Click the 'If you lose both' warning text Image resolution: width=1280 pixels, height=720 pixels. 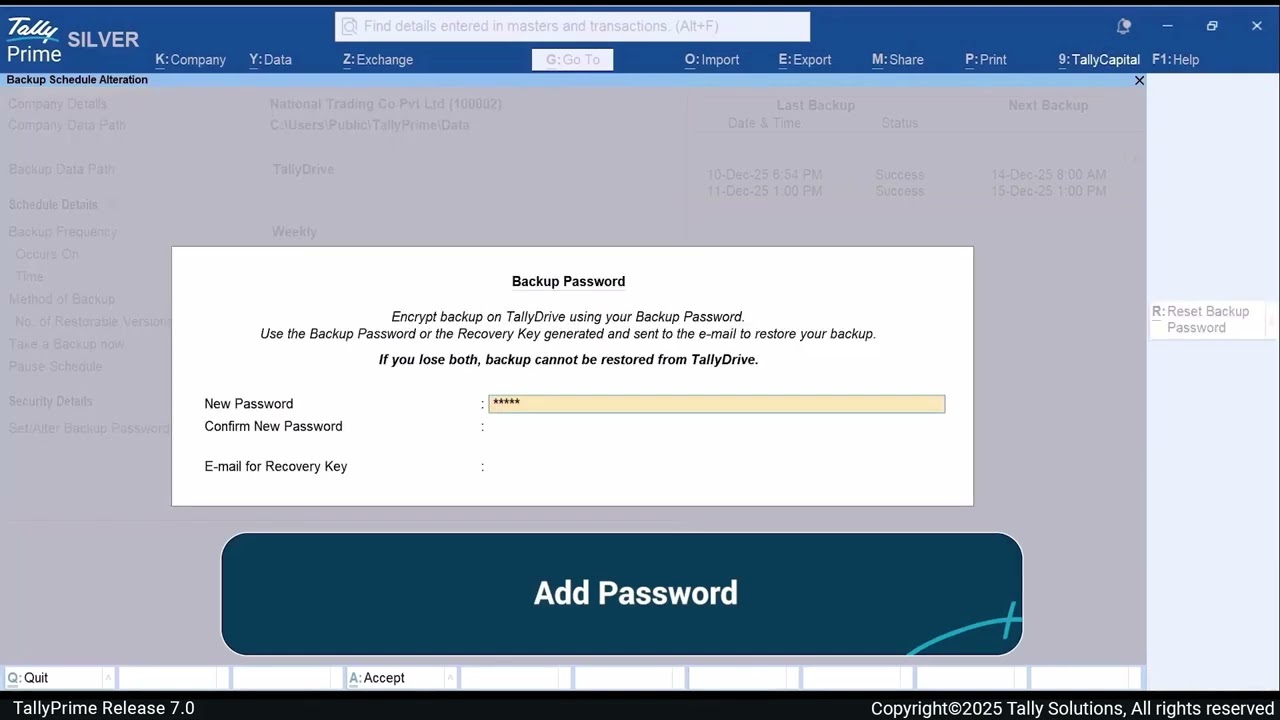[568, 359]
